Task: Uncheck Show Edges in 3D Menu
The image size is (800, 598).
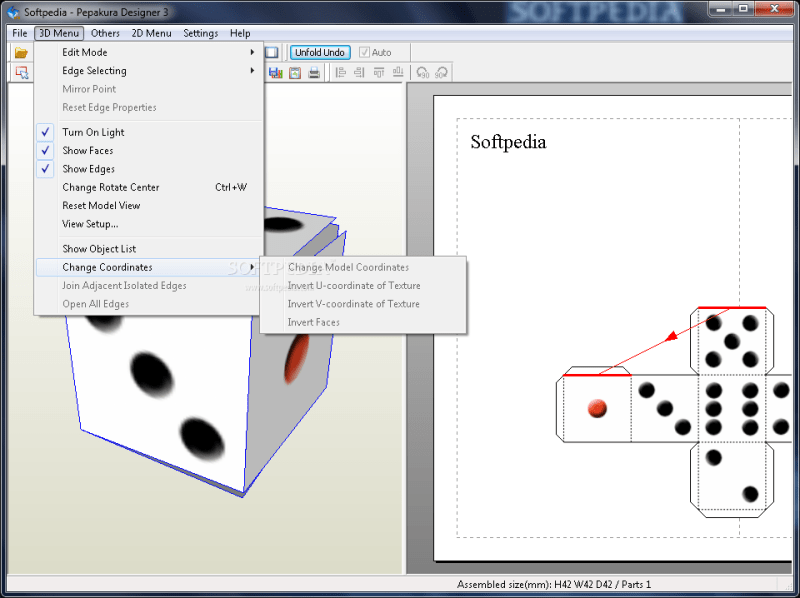Action: tap(148, 169)
